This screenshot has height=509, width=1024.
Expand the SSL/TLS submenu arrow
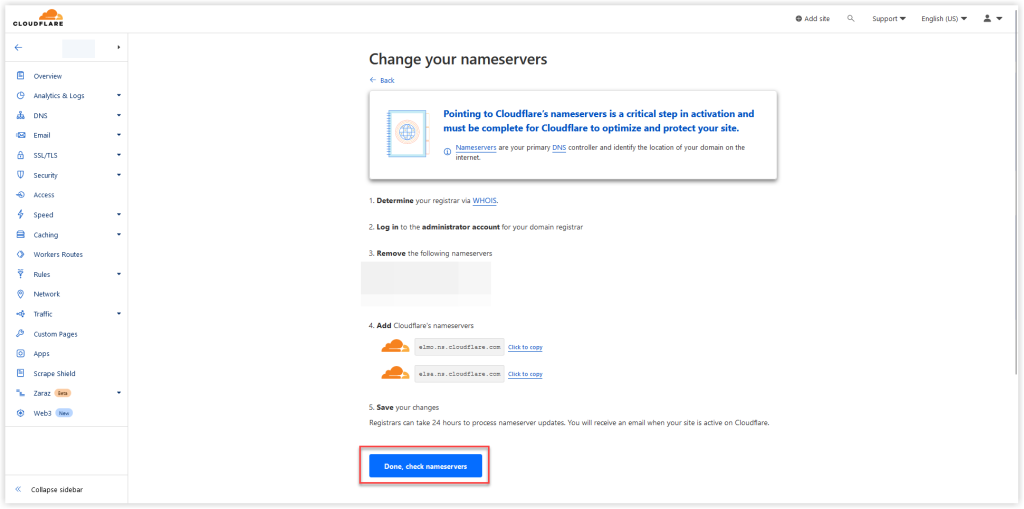119,156
